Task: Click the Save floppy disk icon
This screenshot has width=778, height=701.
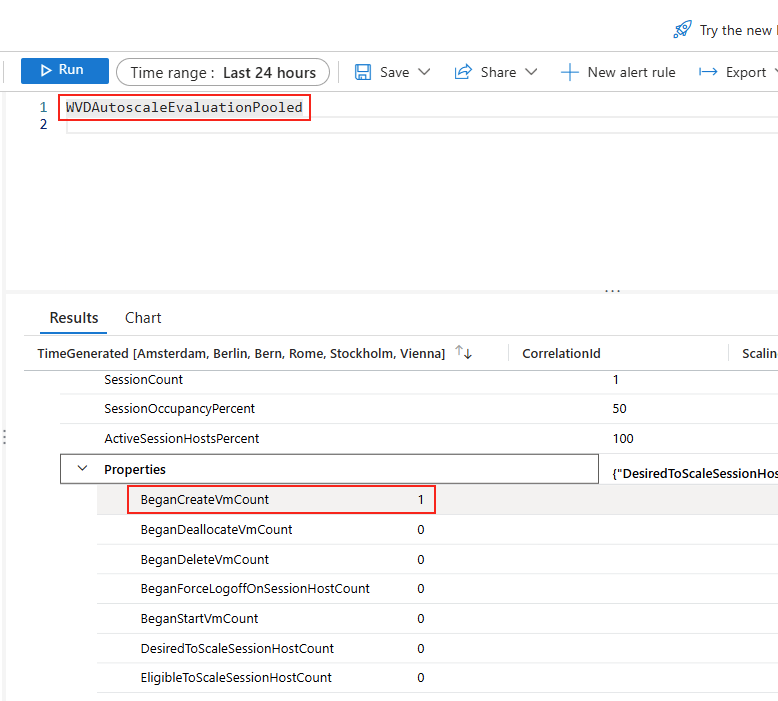Action: pos(363,72)
